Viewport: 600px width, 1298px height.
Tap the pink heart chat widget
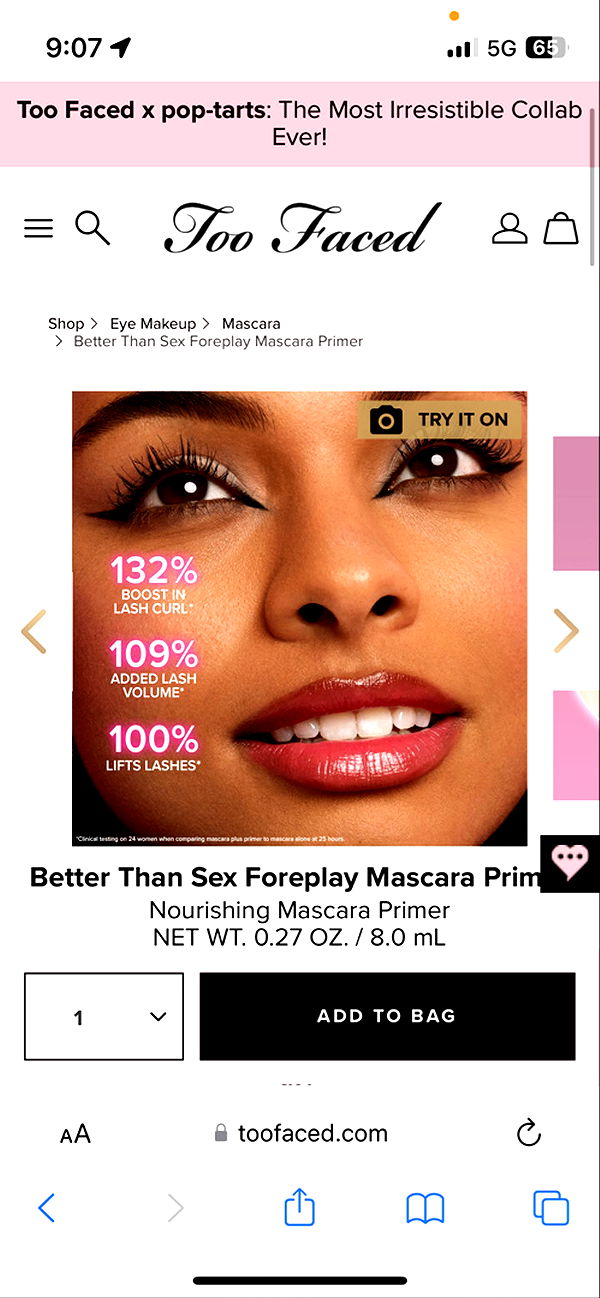click(x=570, y=863)
